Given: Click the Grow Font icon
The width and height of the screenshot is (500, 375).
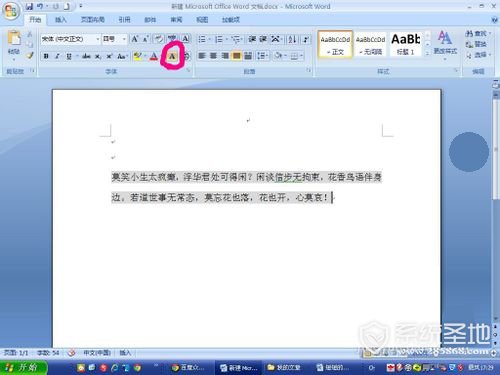Looking at the screenshot, I should click(134, 39).
